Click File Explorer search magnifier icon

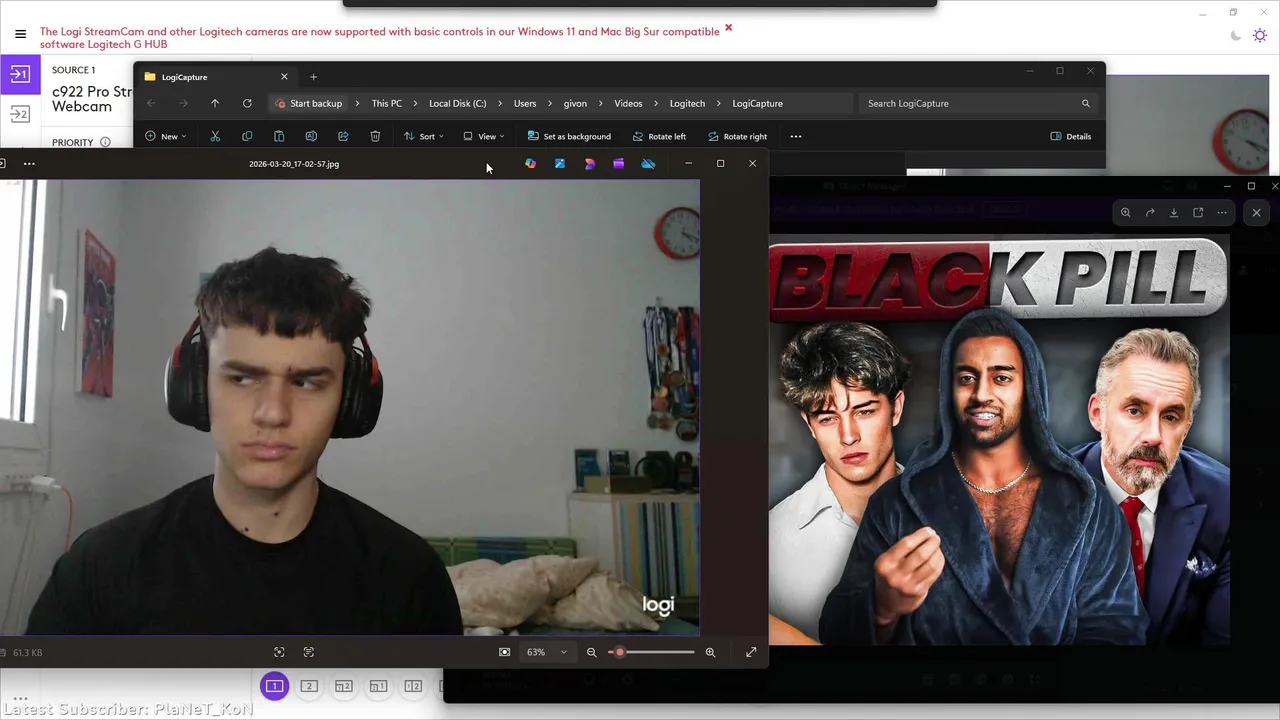(1085, 103)
